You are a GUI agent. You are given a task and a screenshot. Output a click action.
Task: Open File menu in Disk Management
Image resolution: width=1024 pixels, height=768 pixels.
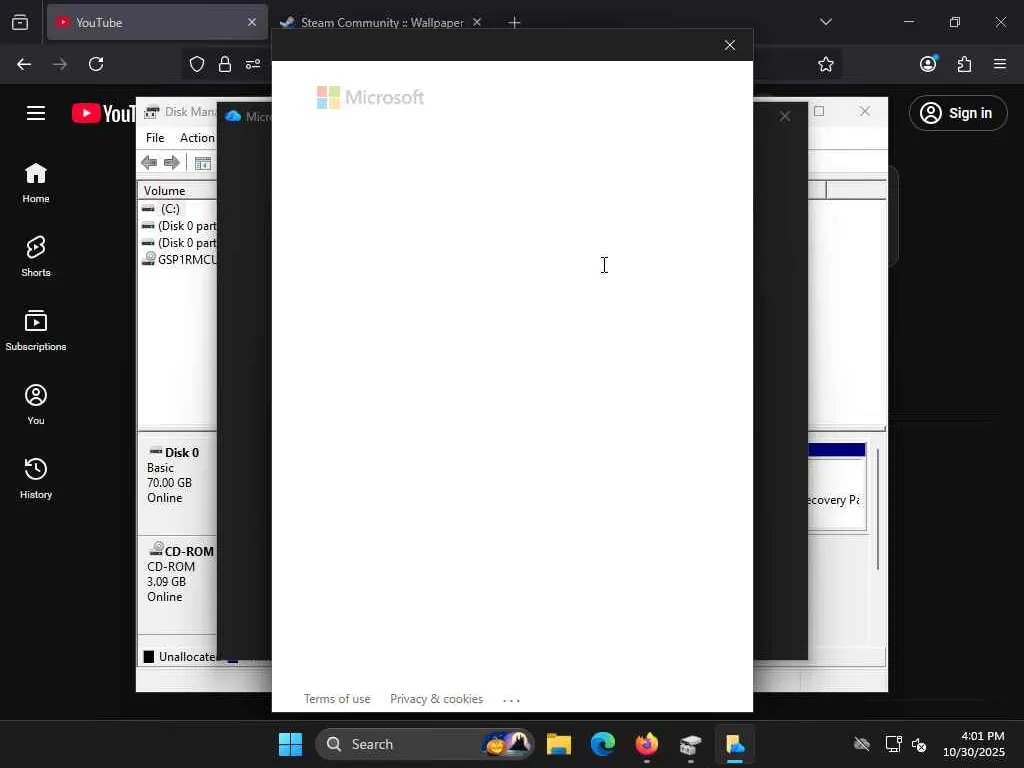[x=155, y=138]
